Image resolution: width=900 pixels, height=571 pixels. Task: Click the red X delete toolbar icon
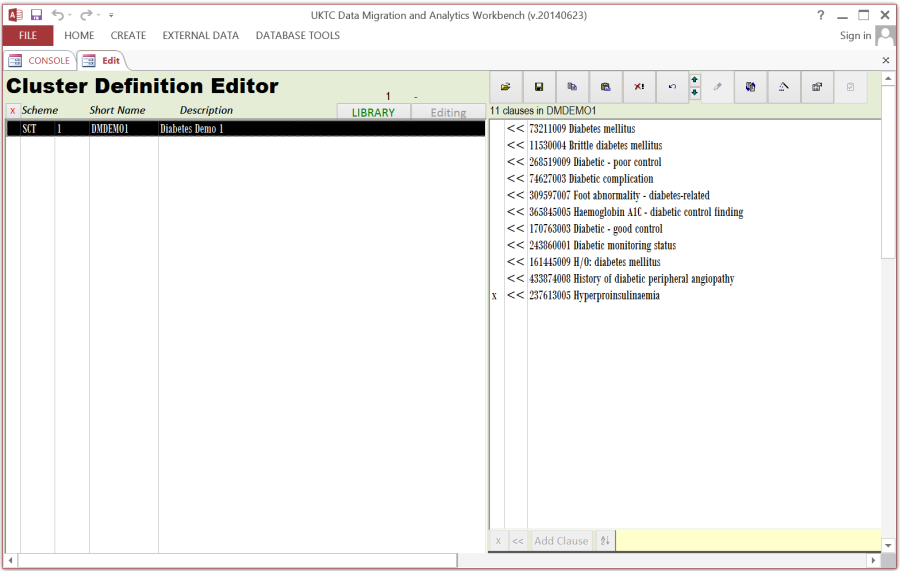(x=639, y=87)
